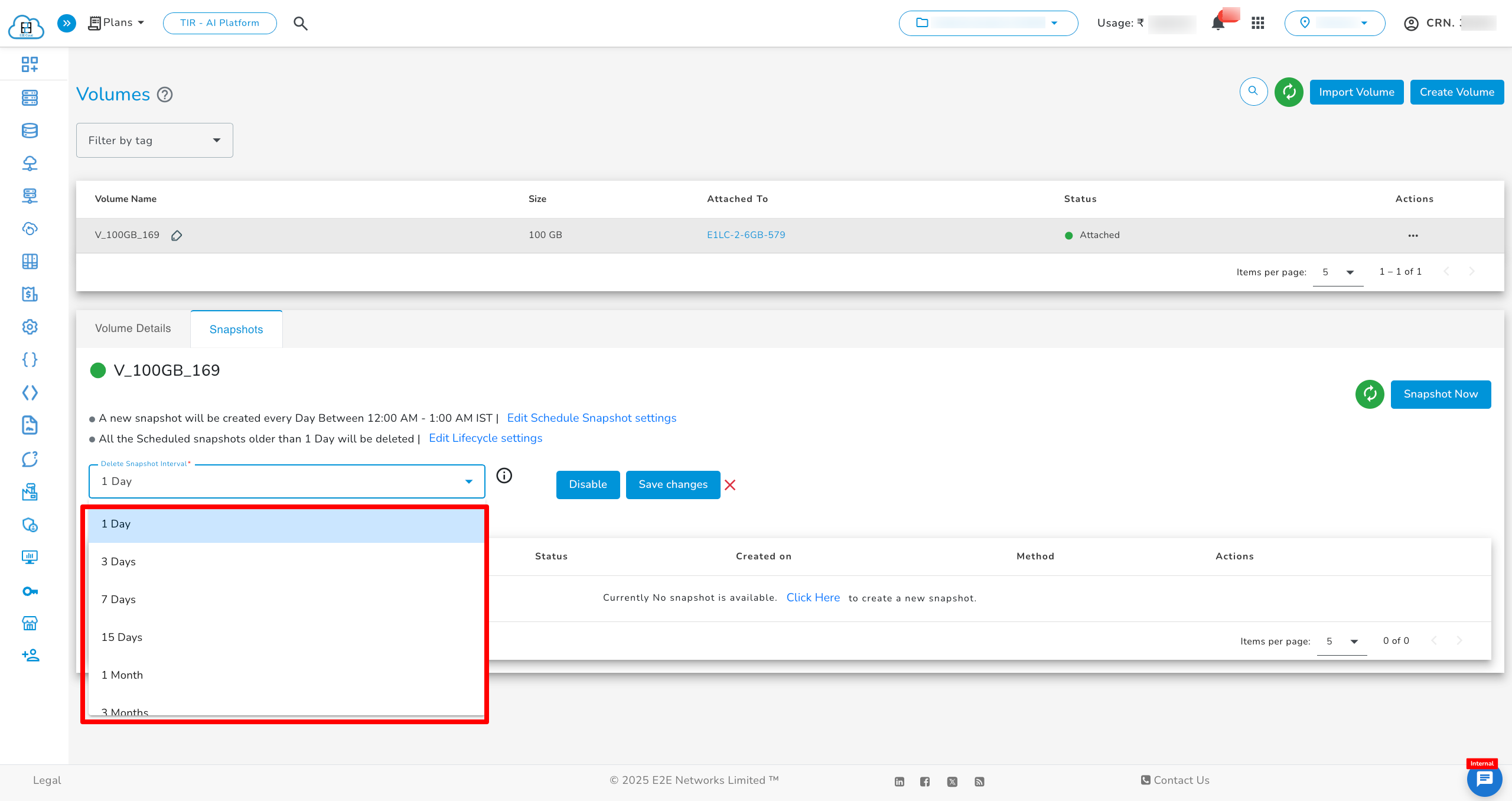Choose the 15 Days option
The height and width of the screenshot is (801, 1512).
coord(122,637)
